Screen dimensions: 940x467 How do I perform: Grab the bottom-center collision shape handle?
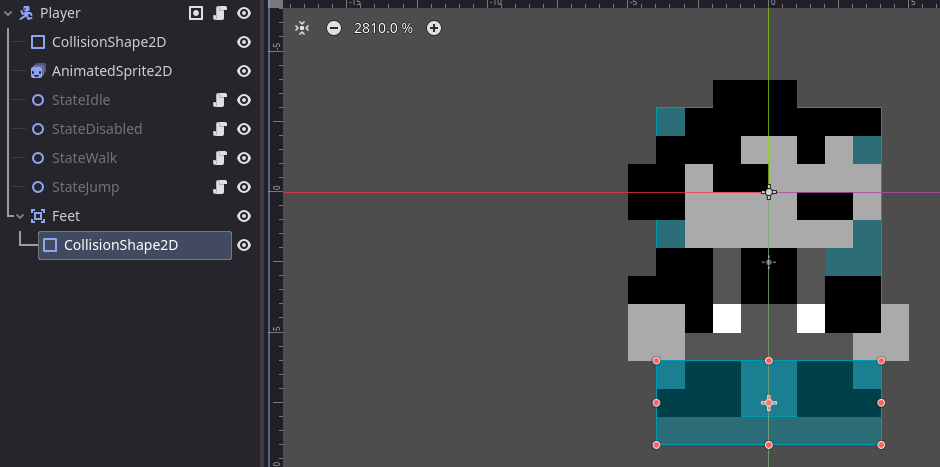(x=769, y=445)
